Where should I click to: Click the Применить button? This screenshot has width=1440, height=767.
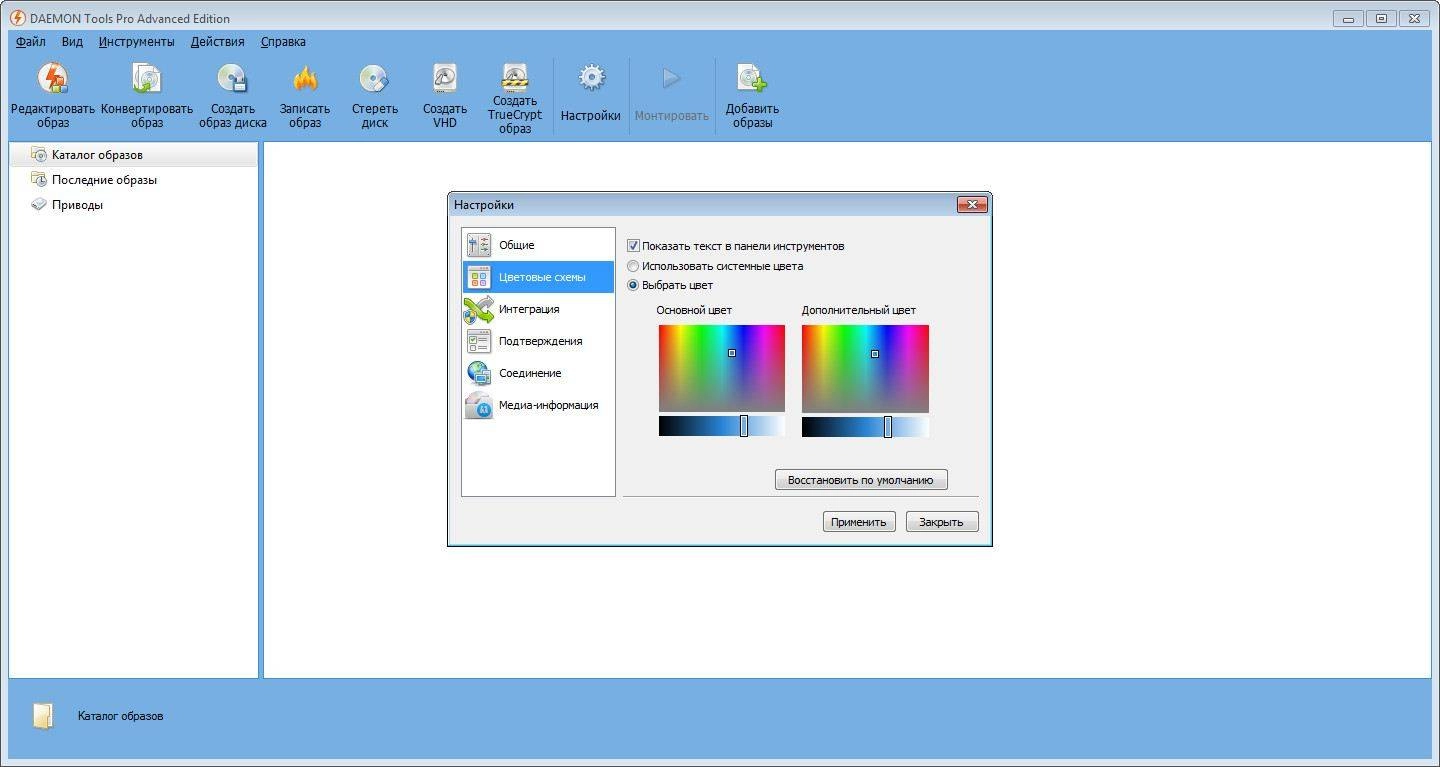[859, 522]
